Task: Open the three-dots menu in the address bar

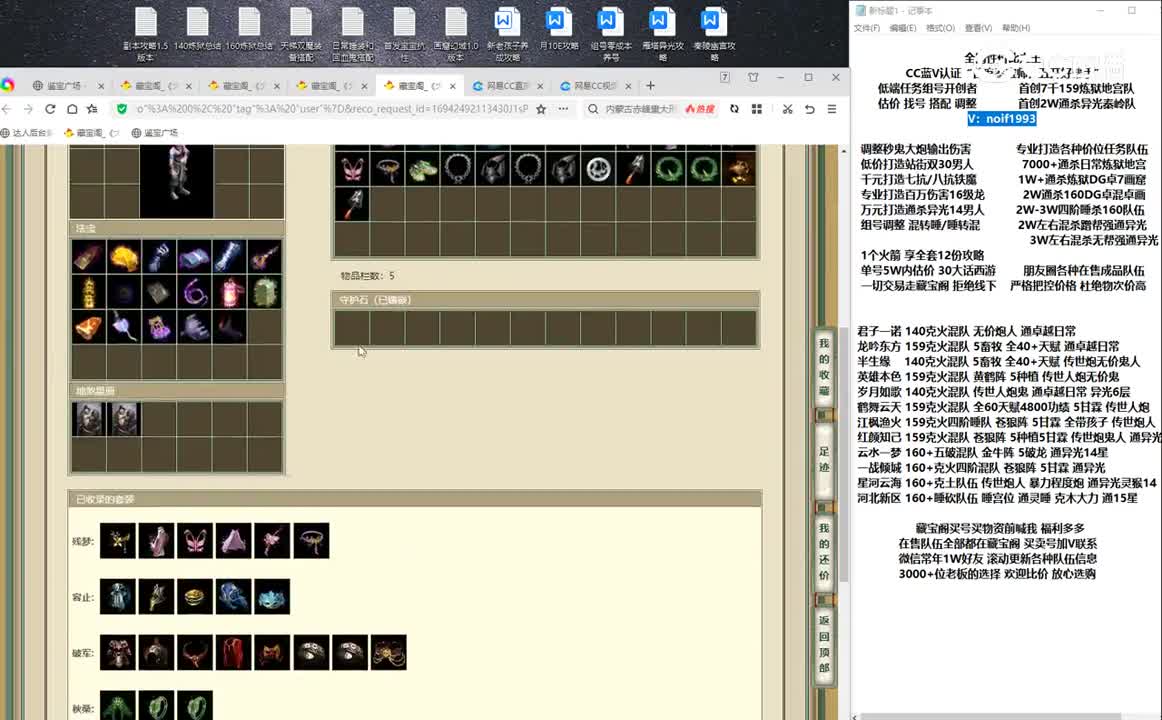Action: (x=563, y=109)
